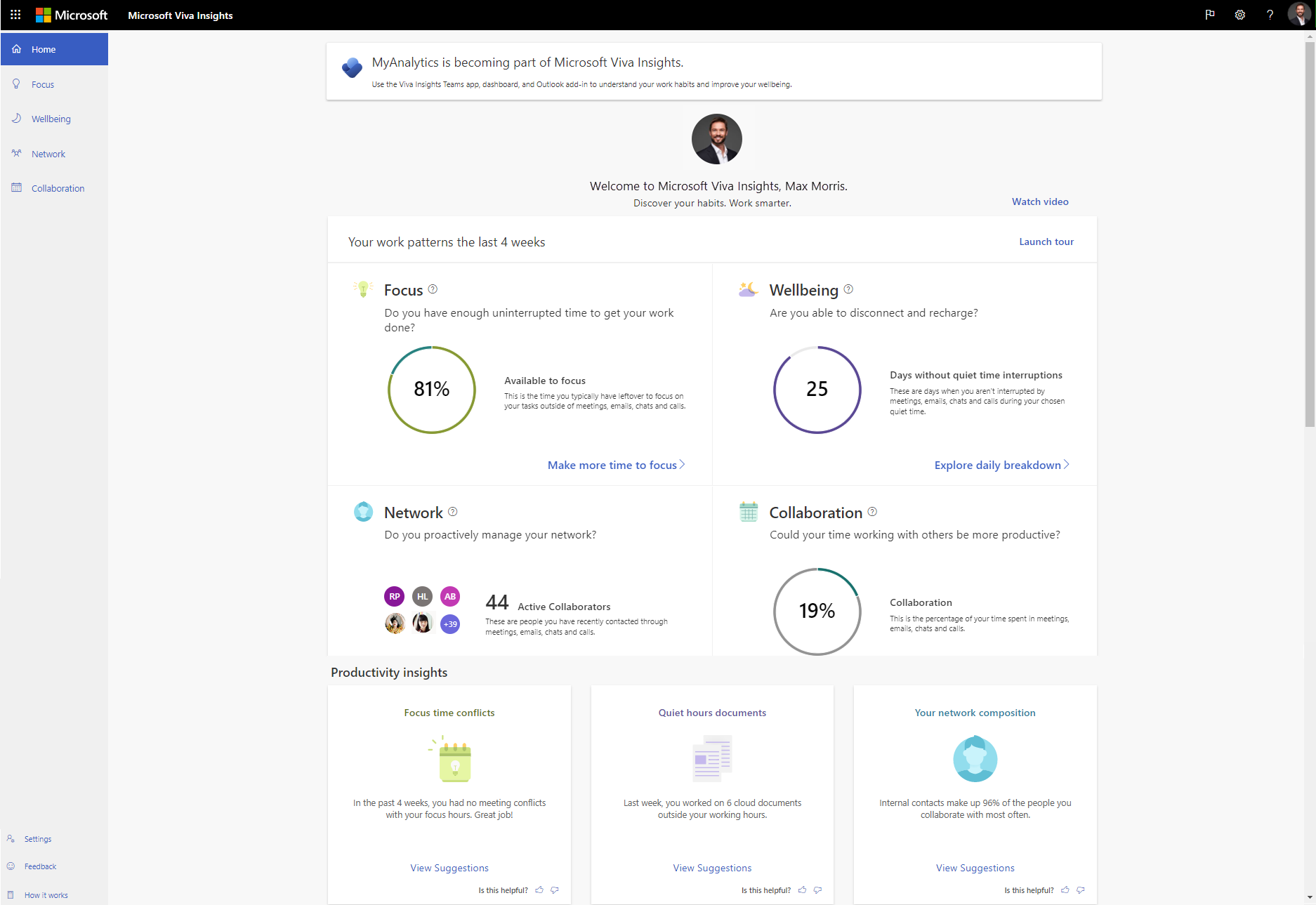The image size is (1316, 905).
Task: Select the HL collaborator avatar
Action: coord(422,596)
